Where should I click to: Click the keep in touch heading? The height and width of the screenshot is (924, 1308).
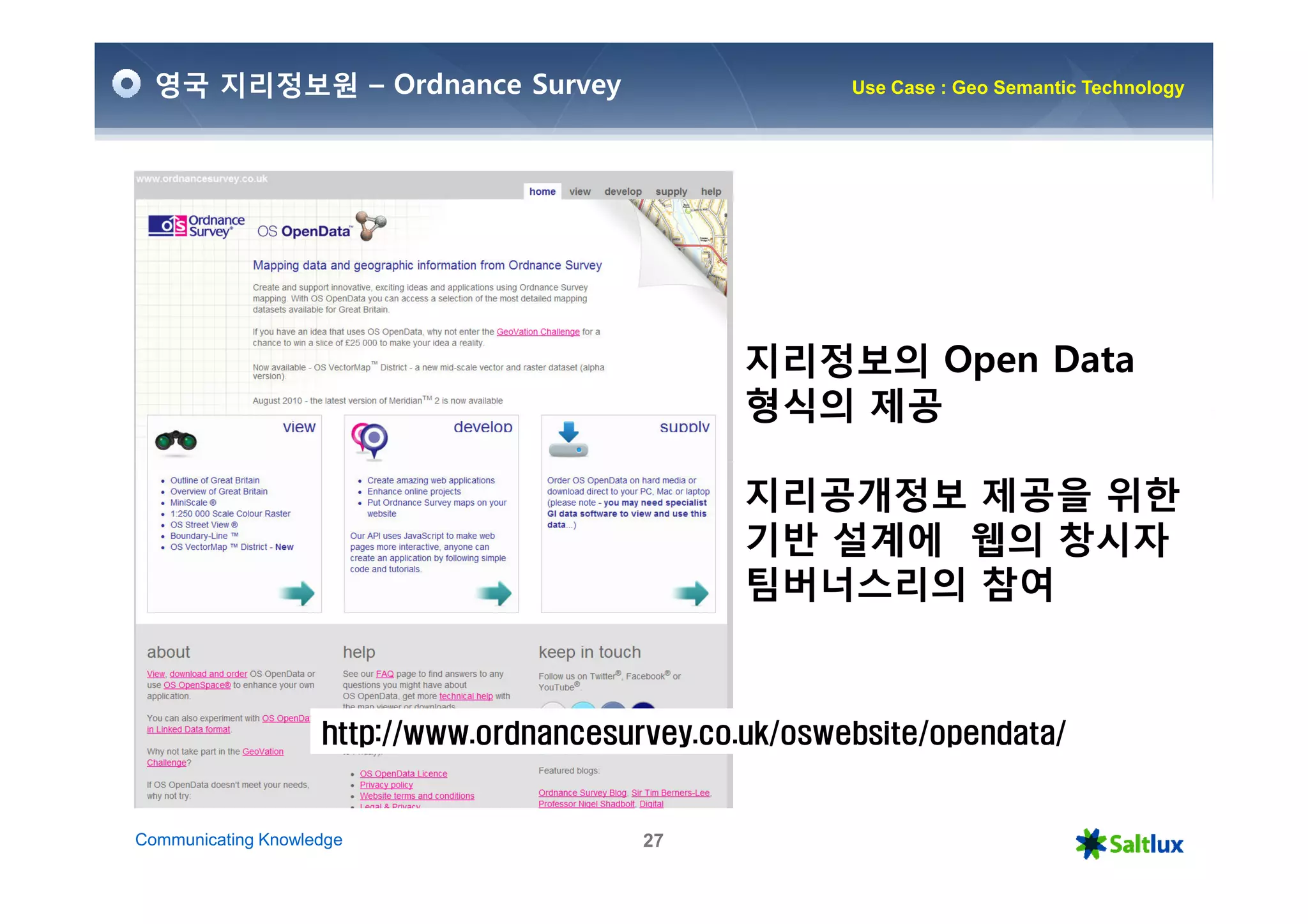click(589, 652)
